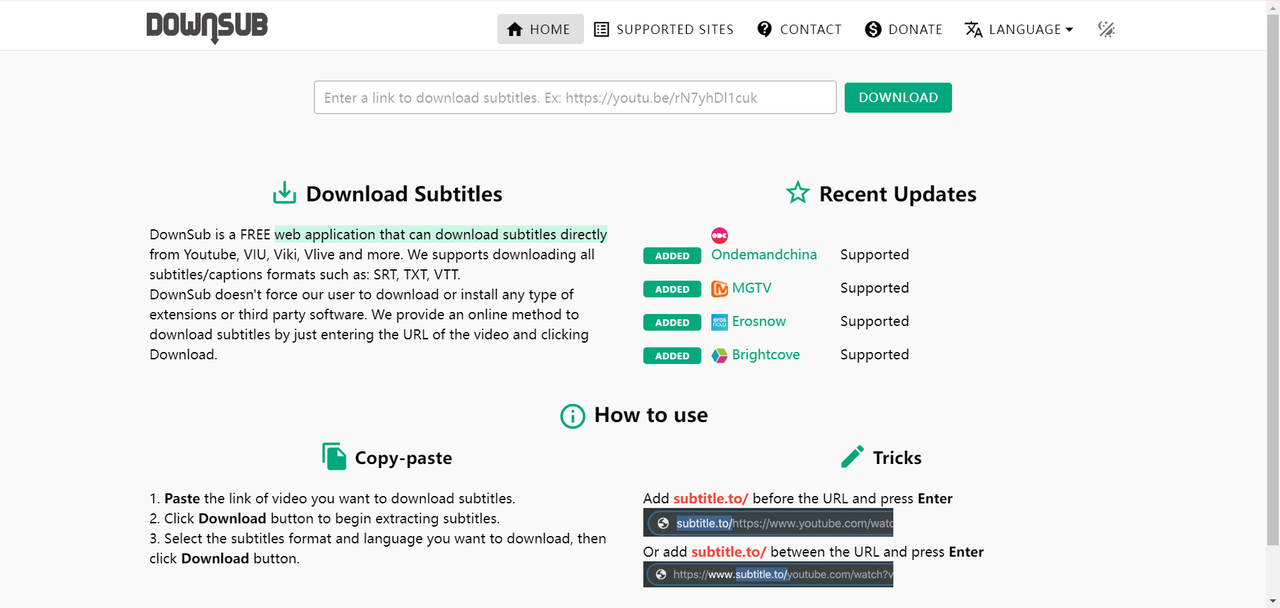Click the 'Tricks' heading text
Image resolution: width=1280 pixels, height=608 pixels.
click(897, 458)
